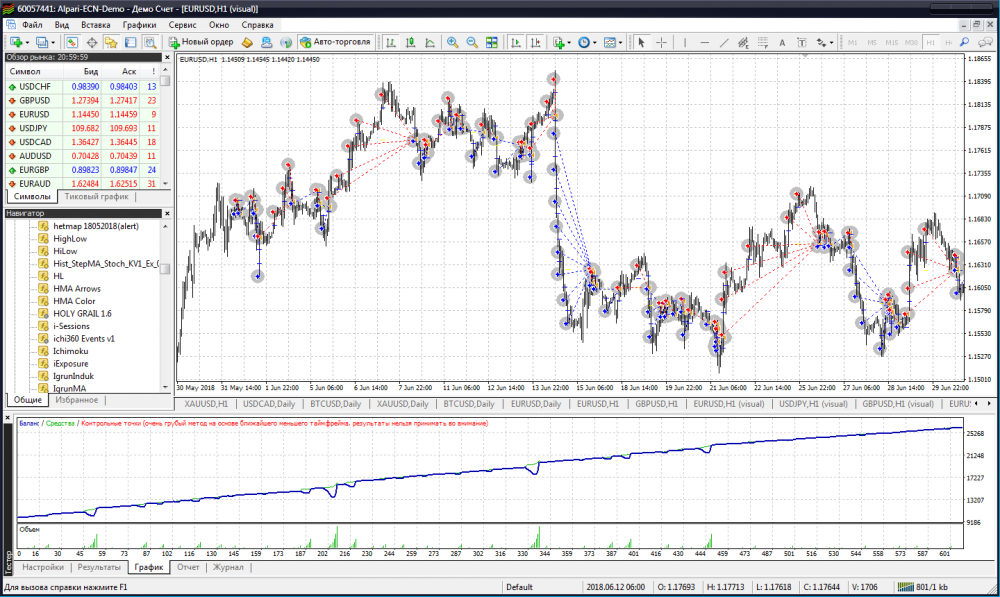Select the H1 timeframe button

(x=931, y=42)
